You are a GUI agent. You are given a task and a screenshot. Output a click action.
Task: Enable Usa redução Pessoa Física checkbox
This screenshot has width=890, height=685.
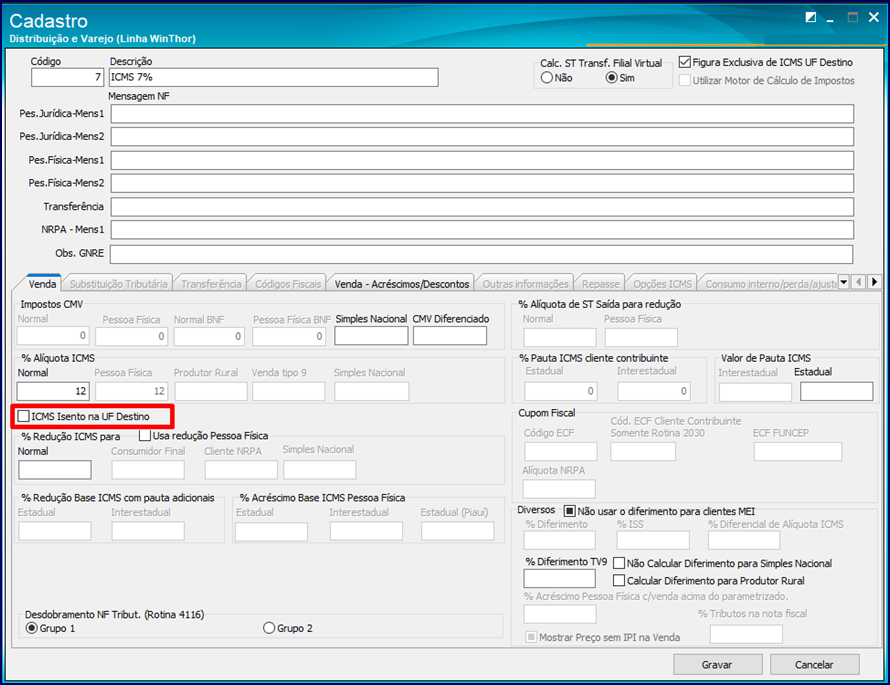145,435
